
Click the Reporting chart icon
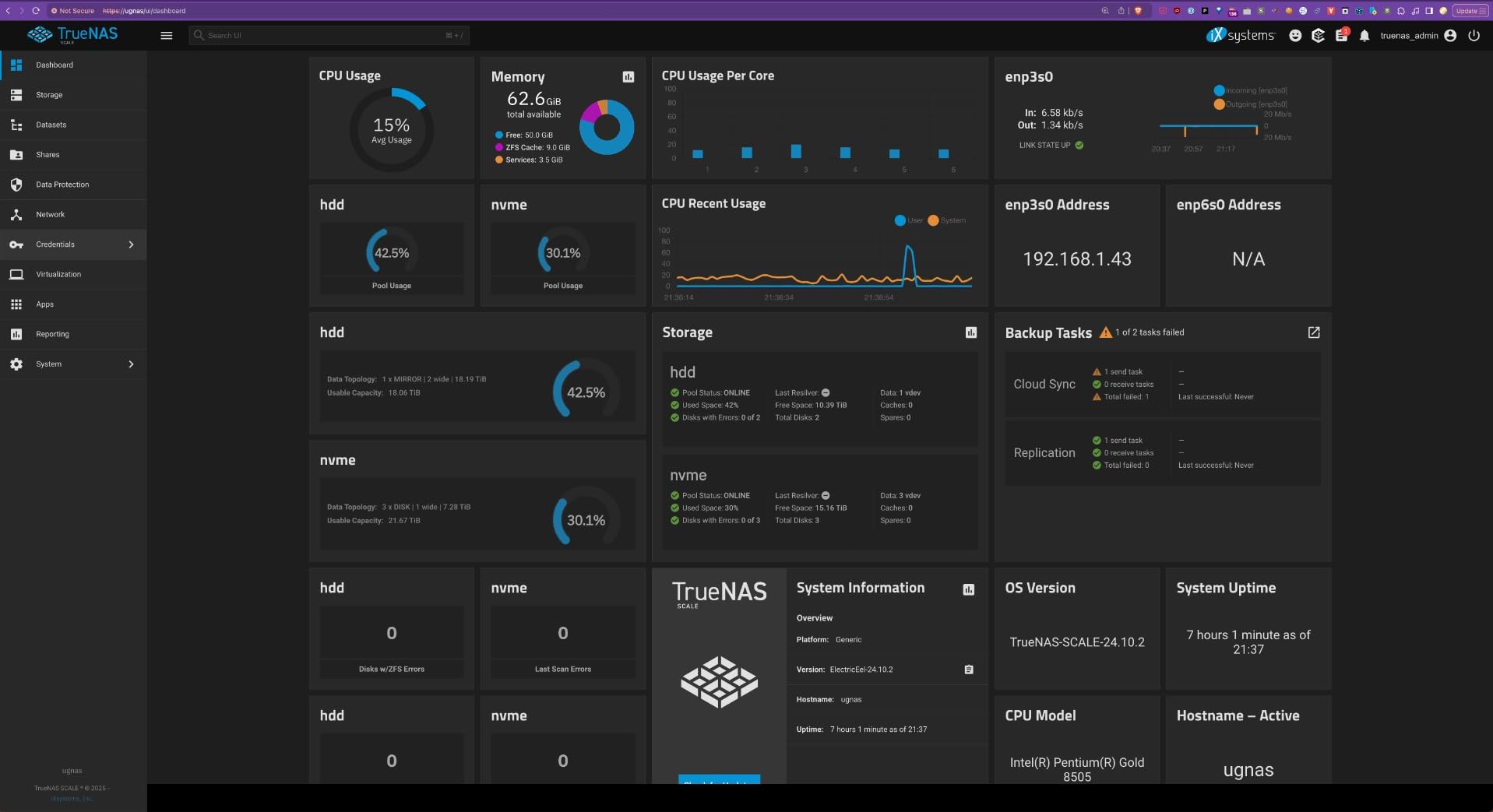[x=16, y=335]
